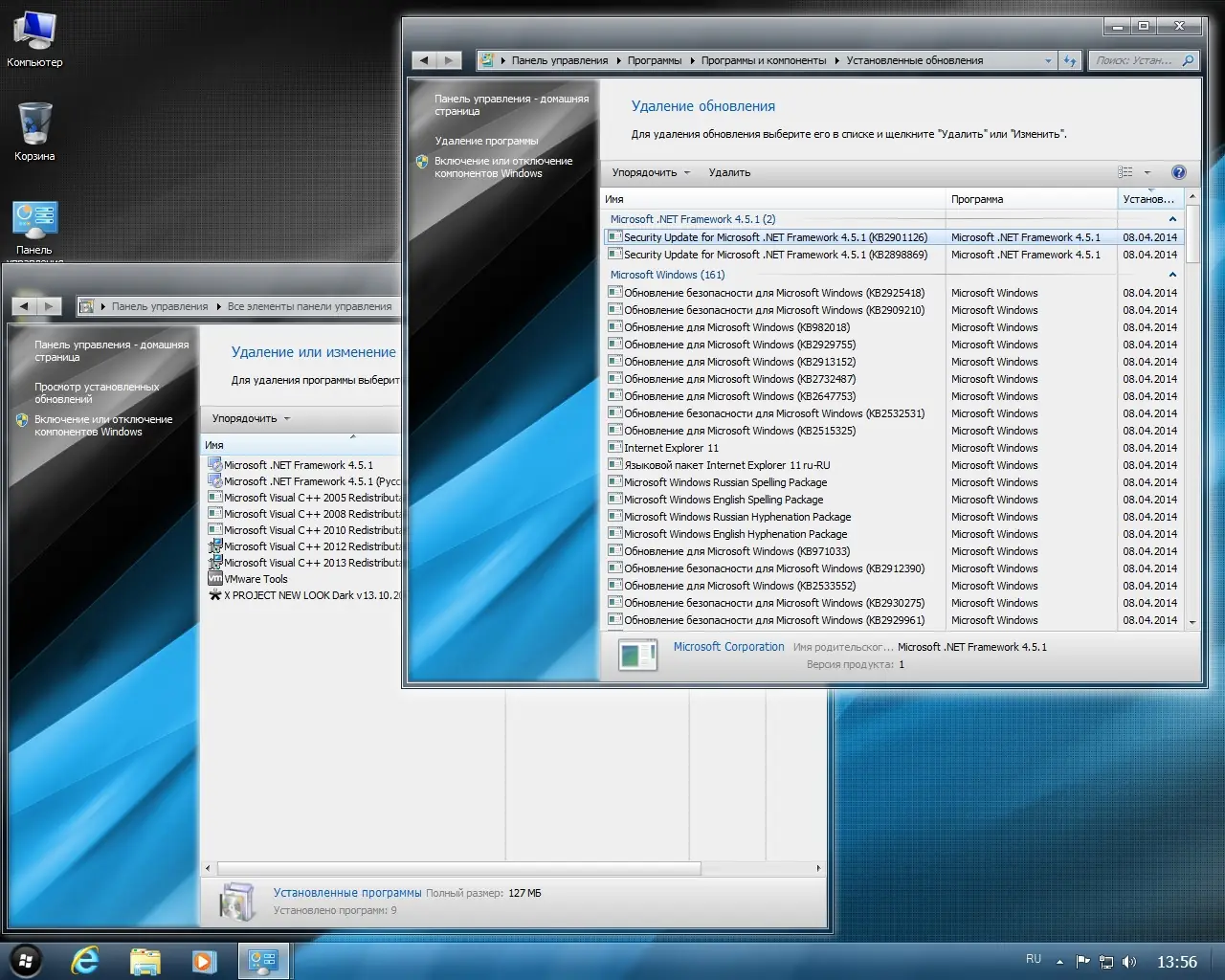
Task: Click the network icon in the system tray
Action: [x=1106, y=960]
